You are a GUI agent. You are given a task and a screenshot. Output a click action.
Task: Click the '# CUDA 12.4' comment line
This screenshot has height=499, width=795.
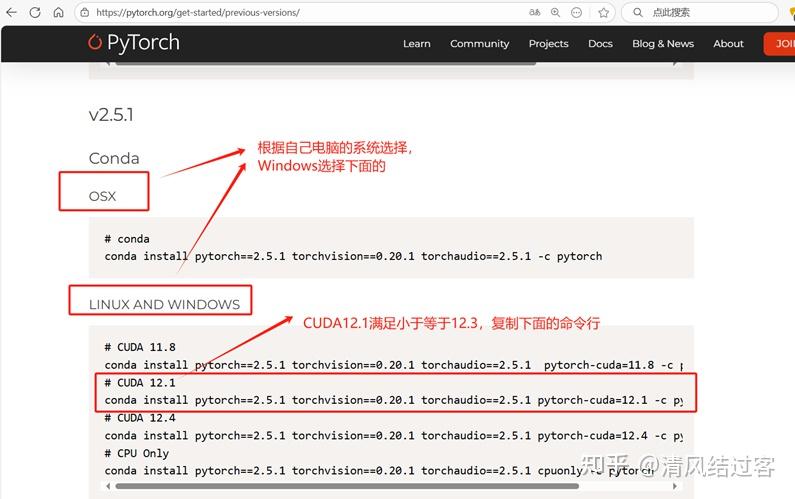tap(140, 418)
